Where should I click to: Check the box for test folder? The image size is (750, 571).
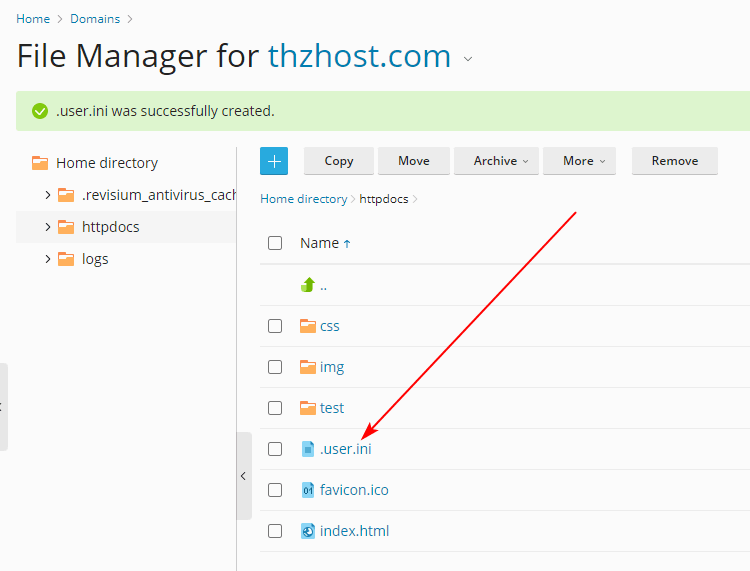click(275, 408)
